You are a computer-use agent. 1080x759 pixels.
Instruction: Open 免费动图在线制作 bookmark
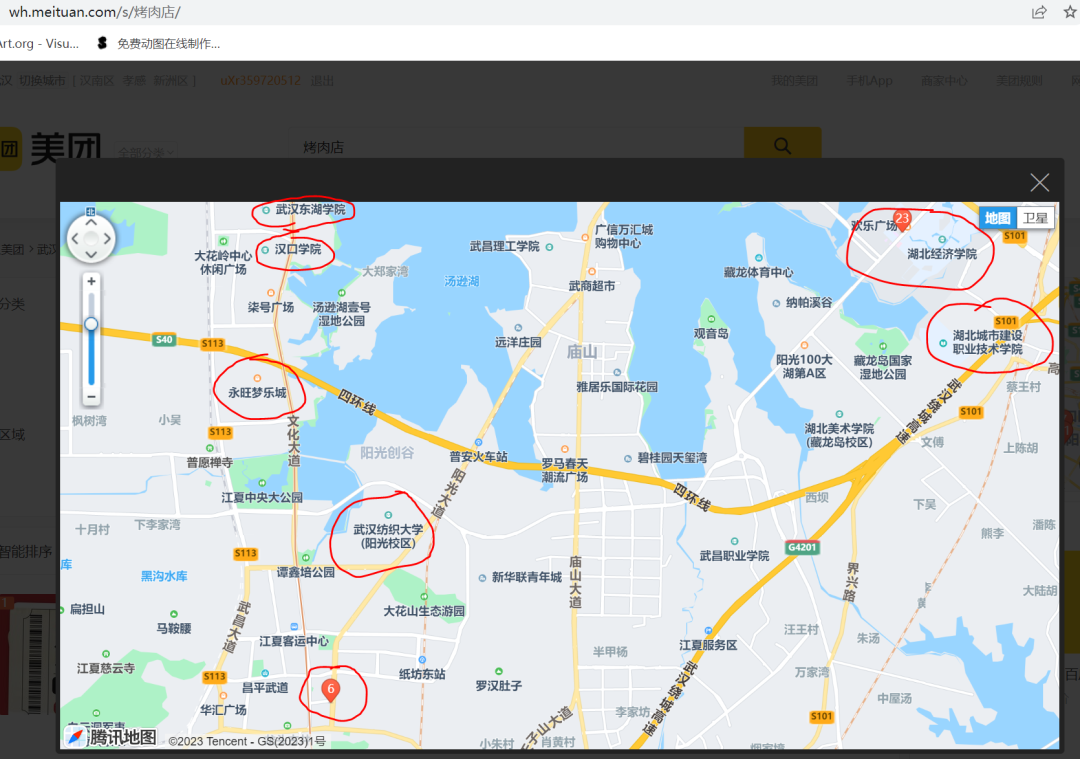160,43
